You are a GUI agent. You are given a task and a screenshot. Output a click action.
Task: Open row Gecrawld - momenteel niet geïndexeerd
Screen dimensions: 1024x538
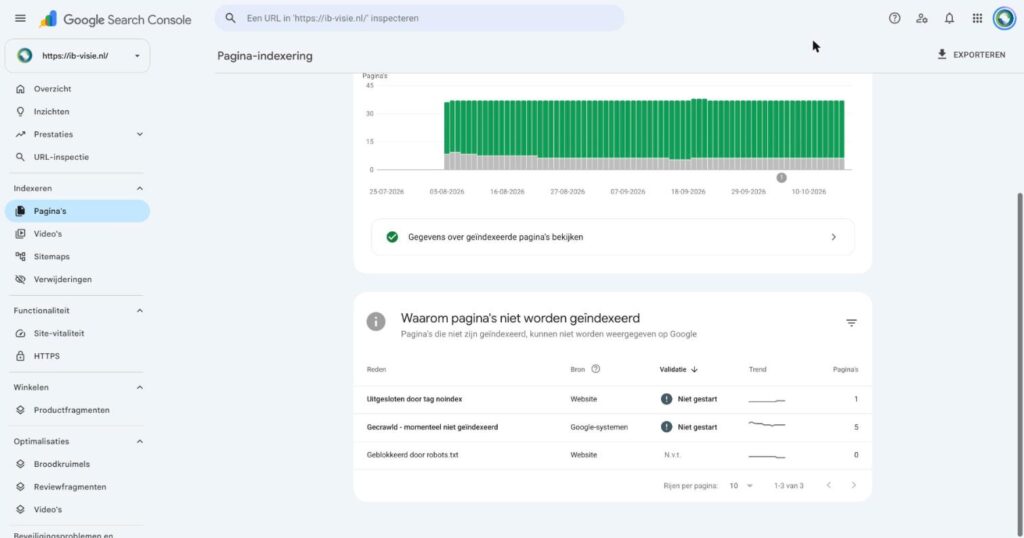(x=613, y=427)
